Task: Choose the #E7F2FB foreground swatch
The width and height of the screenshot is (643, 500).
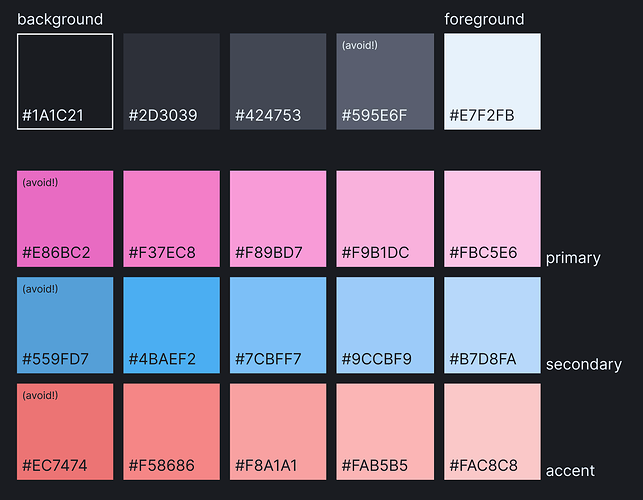Action: 492,81
